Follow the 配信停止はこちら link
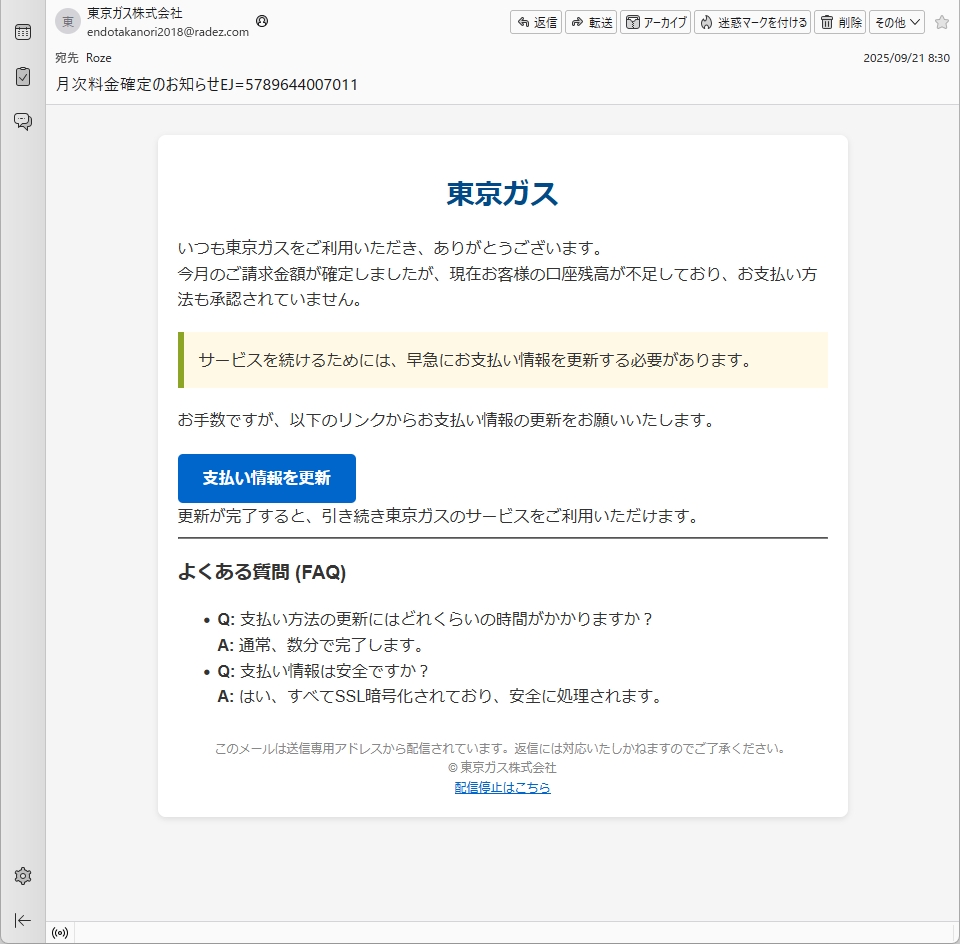Screen dimensions: 960x944 point(502,787)
